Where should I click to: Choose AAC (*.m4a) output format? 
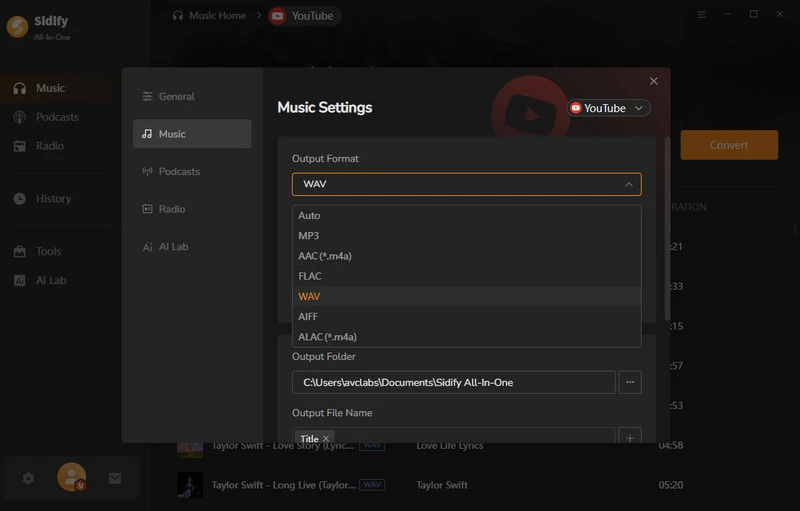coord(466,256)
